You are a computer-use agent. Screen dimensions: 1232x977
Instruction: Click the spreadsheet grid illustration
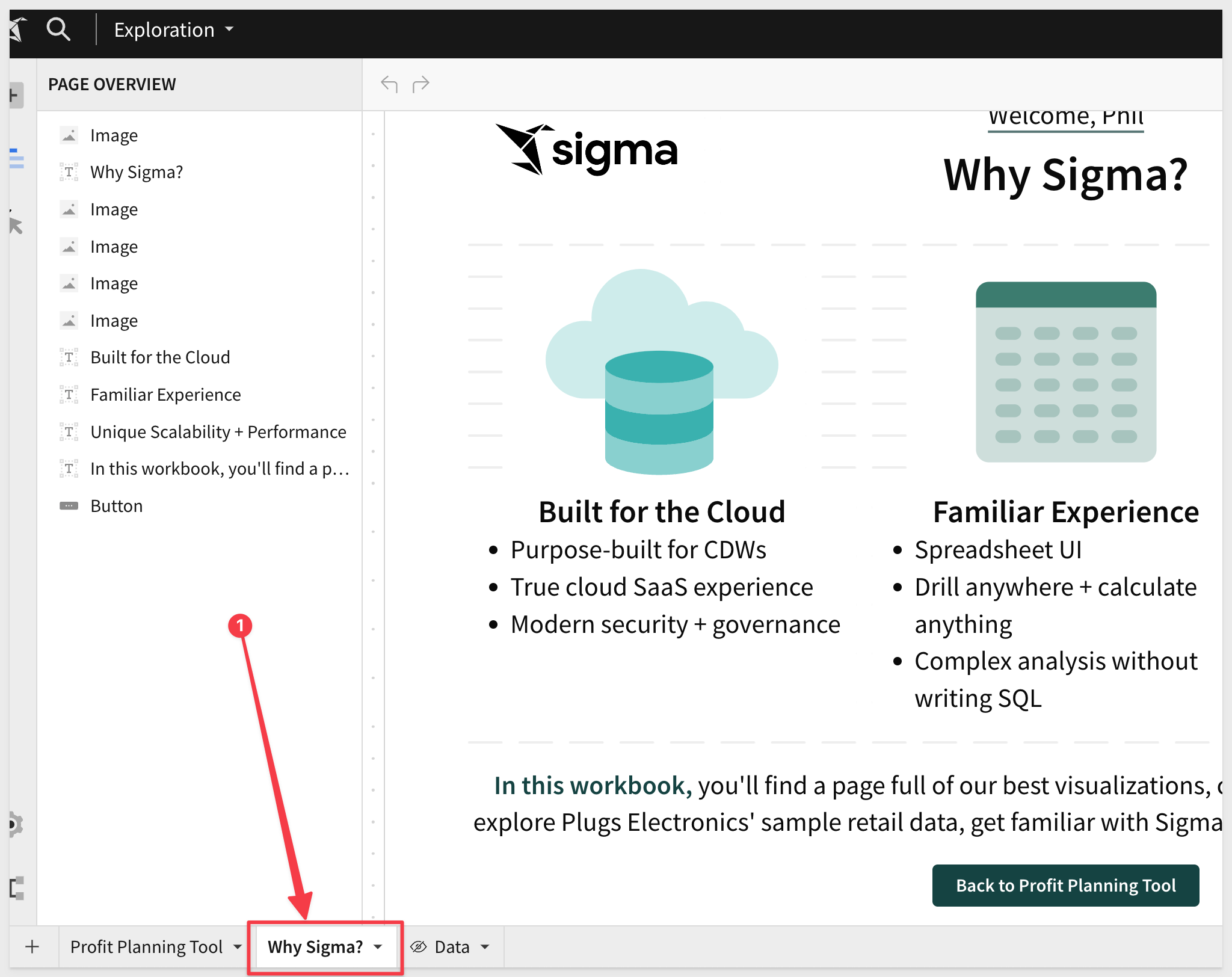pyautogui.click(x=1066, y=372)
